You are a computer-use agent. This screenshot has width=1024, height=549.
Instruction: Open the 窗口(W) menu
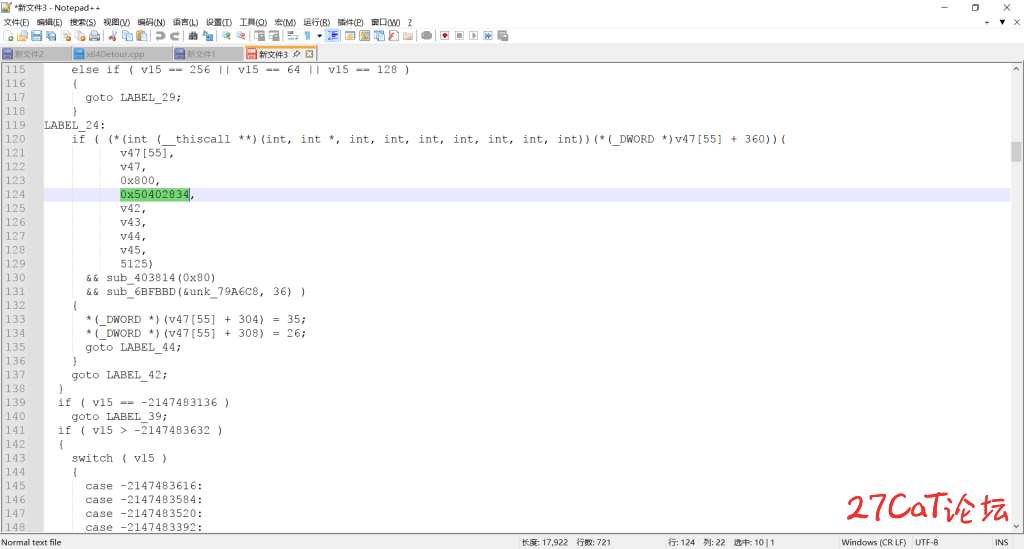coord(385,22)
